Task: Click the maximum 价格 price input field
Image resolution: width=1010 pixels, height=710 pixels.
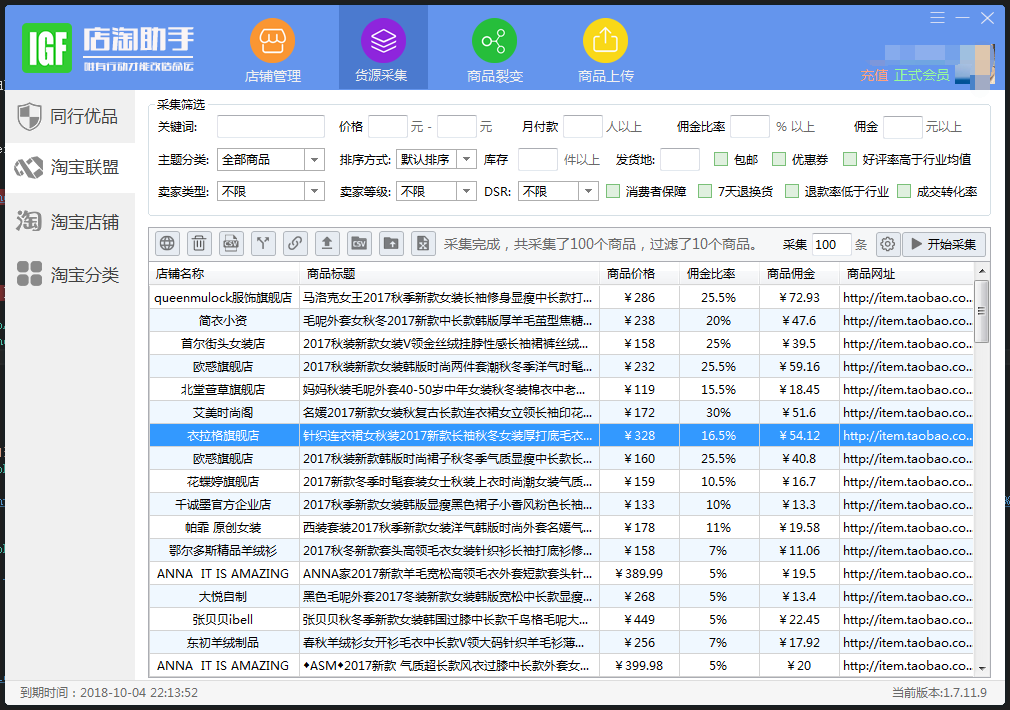Action: 457,127
